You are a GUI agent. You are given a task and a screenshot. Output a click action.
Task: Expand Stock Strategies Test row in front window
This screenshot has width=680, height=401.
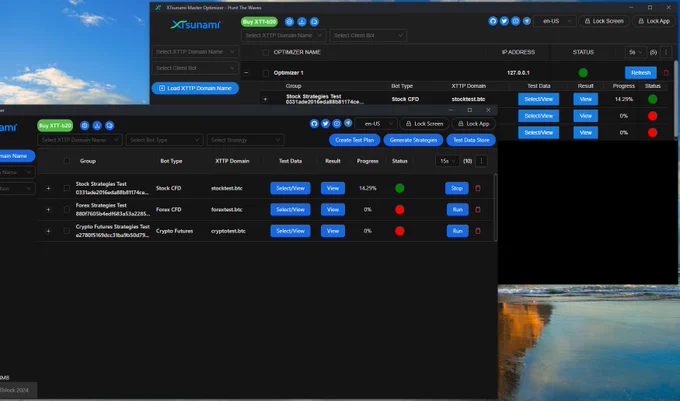click(48, 188)
